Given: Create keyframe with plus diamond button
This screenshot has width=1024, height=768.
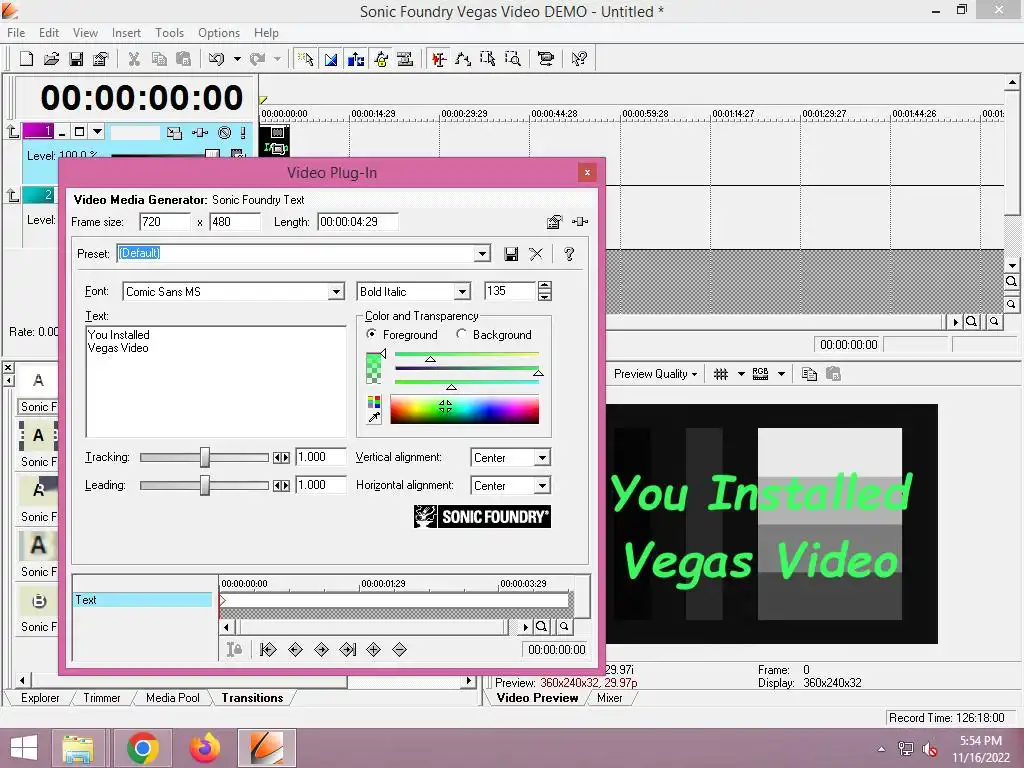Looking at the screenshot, I should coord(374,649).
